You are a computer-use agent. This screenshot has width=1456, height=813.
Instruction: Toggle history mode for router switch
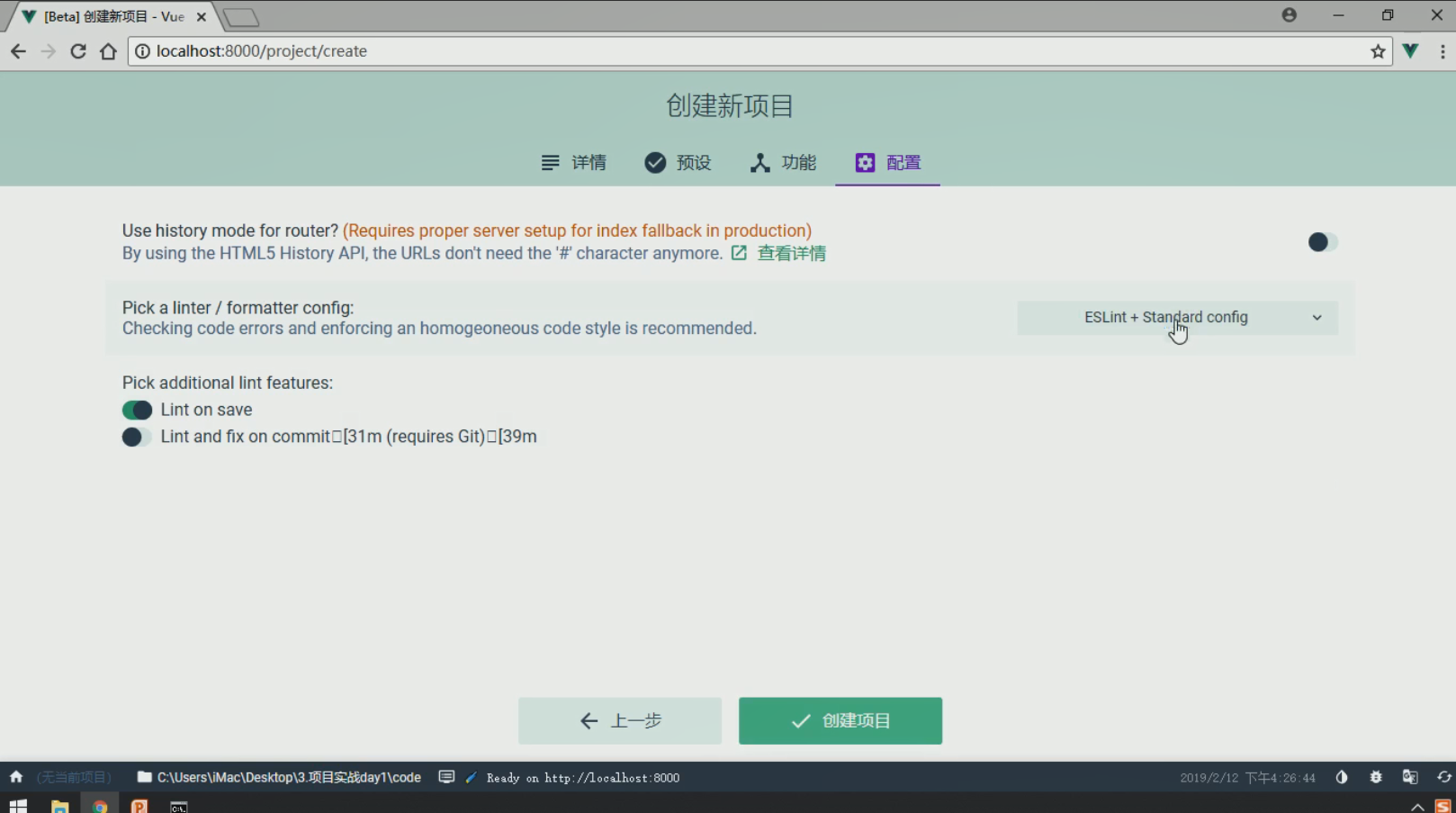click(x=1322, y=241)
